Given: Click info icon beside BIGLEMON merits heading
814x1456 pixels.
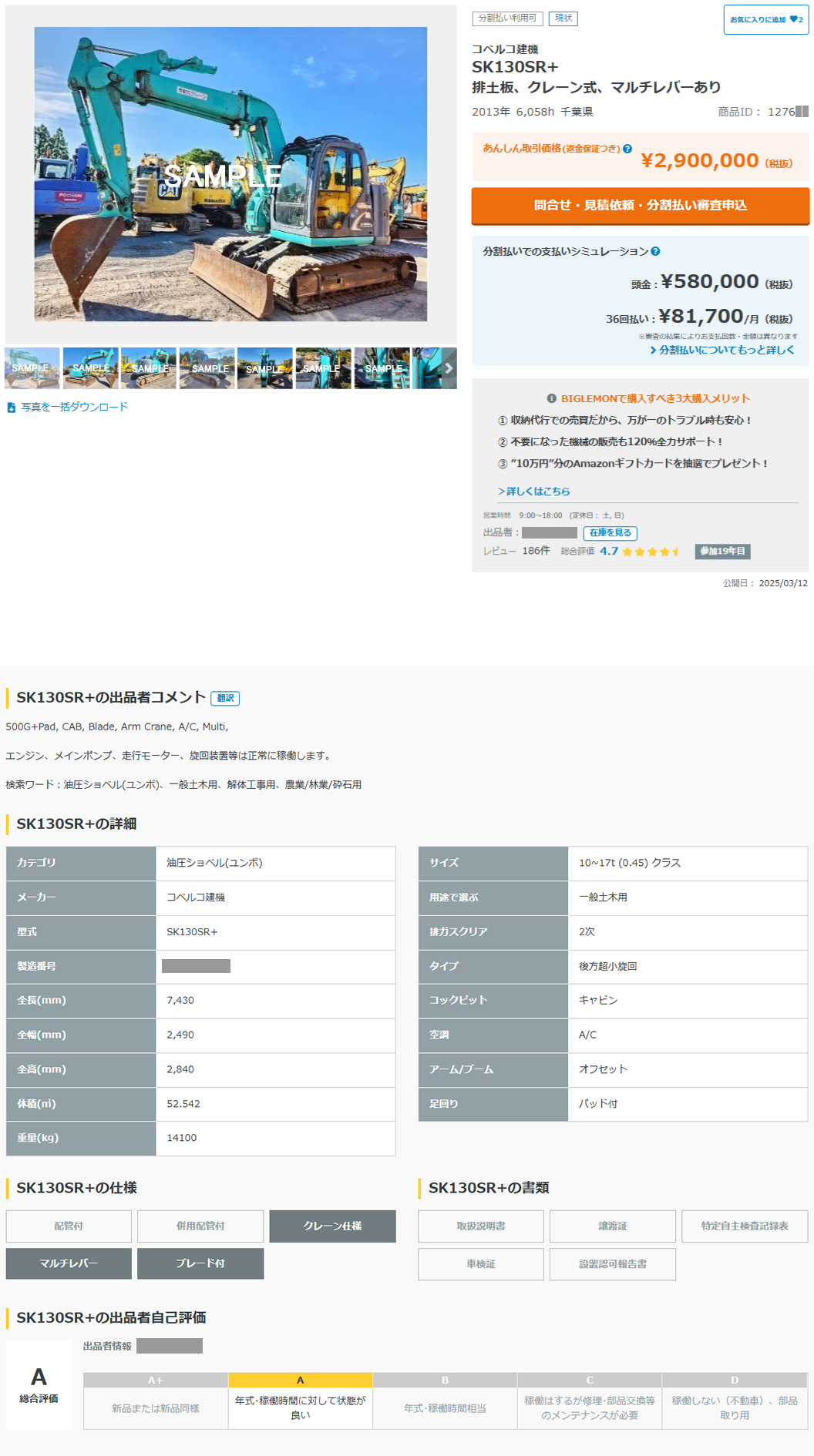Looking at the screenshot, I should (x=551, y=398).
